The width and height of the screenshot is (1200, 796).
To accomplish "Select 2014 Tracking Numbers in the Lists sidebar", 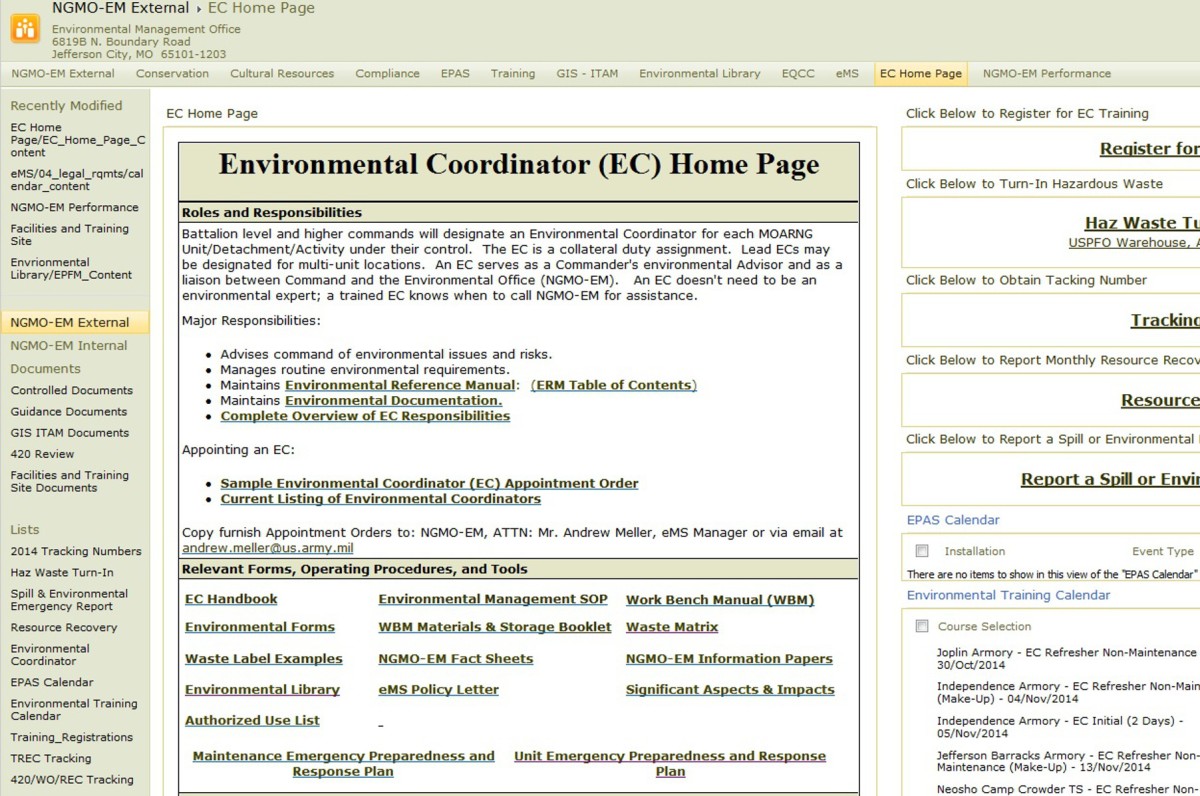I will (x=74, y=551).
